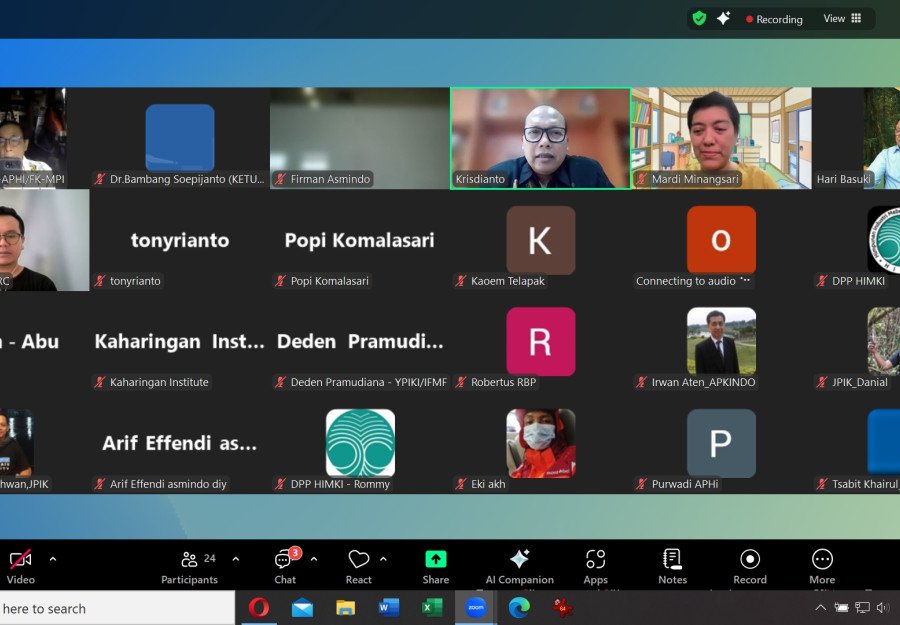The image size is (900, 625).
Task: Click Eki akh's masked profile photo
Action: tap(541, 443)
